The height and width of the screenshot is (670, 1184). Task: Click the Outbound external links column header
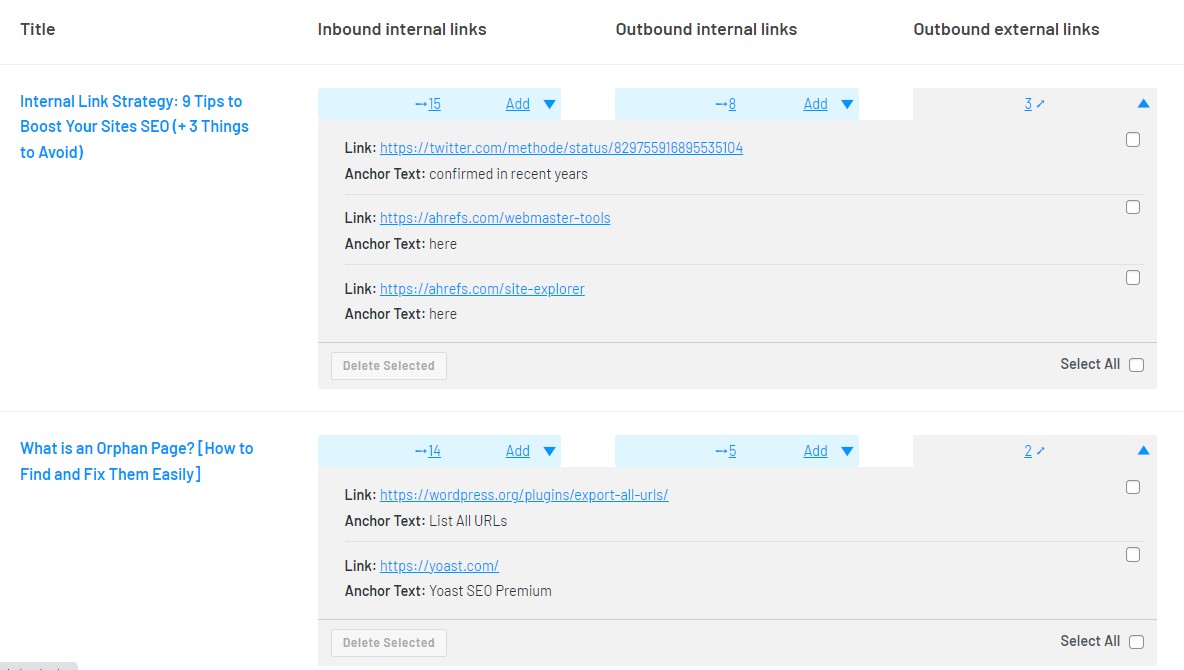[x=1006, y=29]
